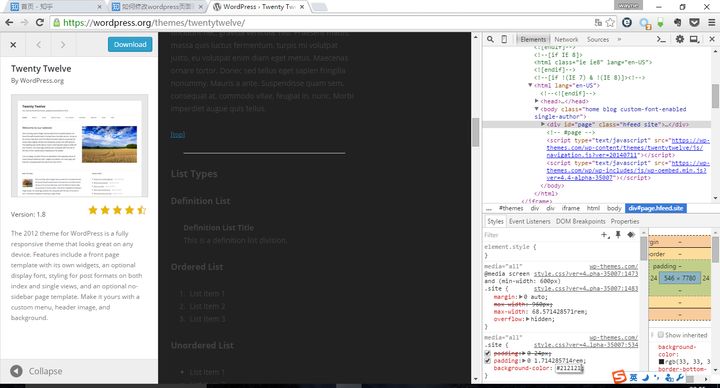The height and width of the screenshot is (388, 720).
Task: Click the DevTools inspect element magnifier icon
Action: pos(490,39)
